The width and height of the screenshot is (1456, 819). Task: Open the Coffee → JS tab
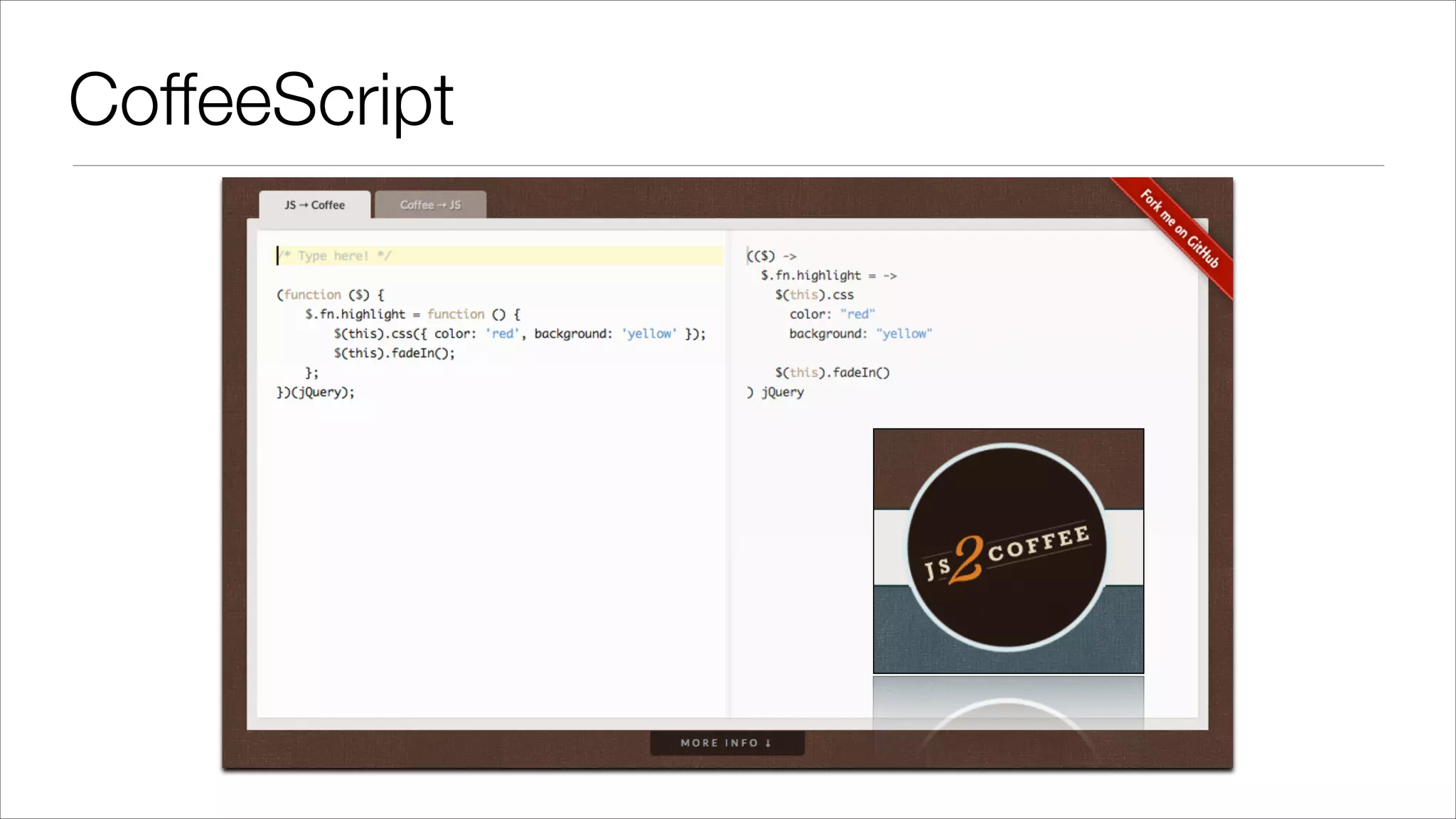point(430,205)
